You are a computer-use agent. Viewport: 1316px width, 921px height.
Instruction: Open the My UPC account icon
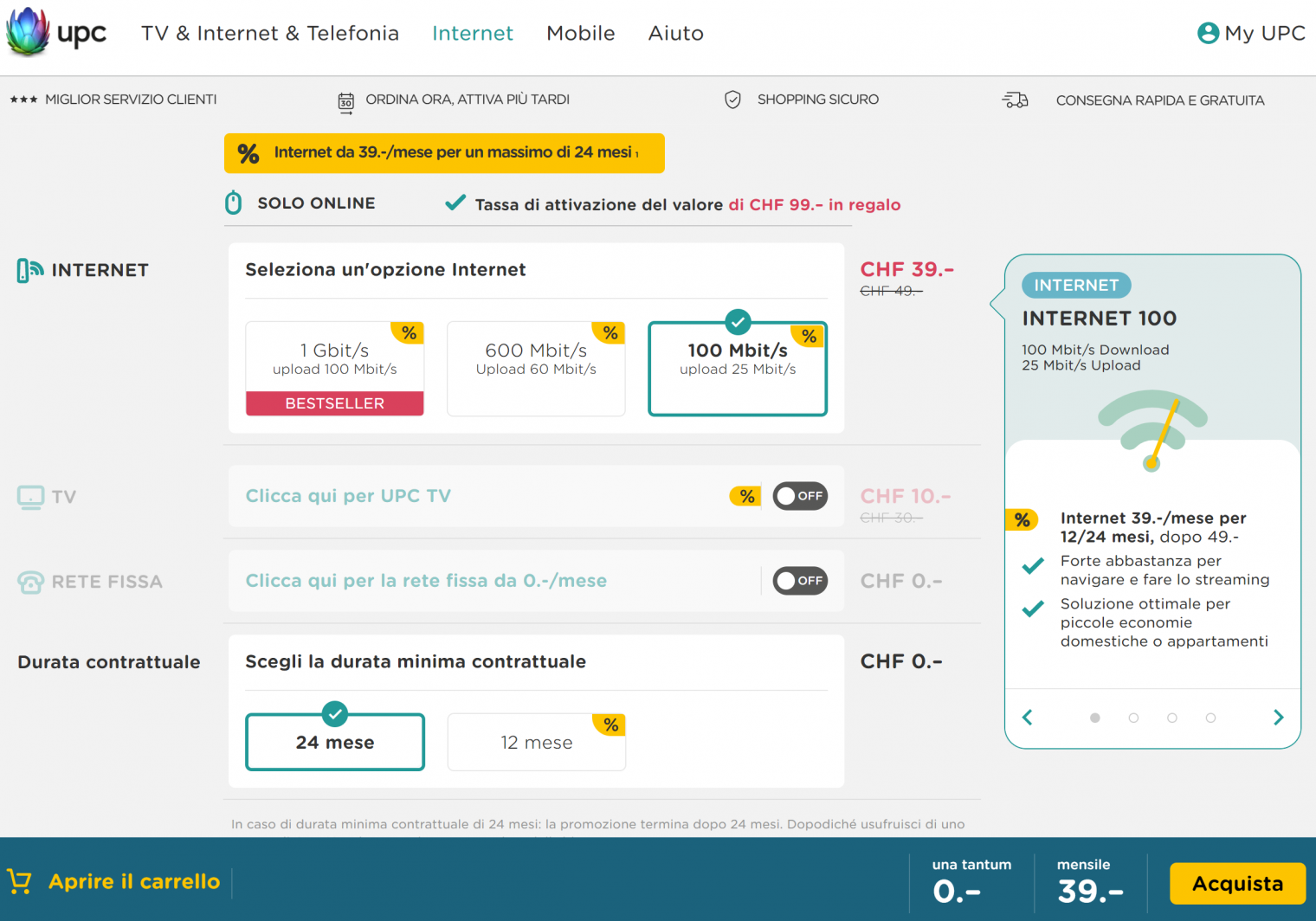pos(1208,33)
